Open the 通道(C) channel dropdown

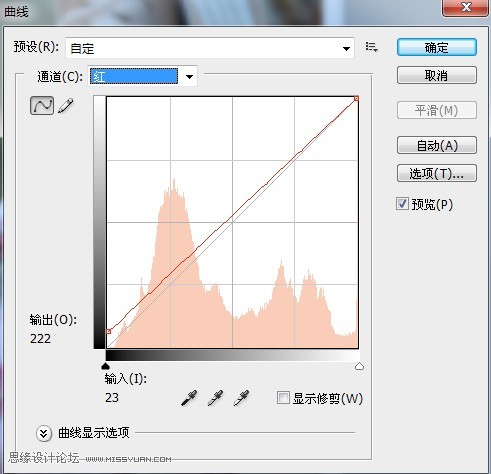click(143, 76)
